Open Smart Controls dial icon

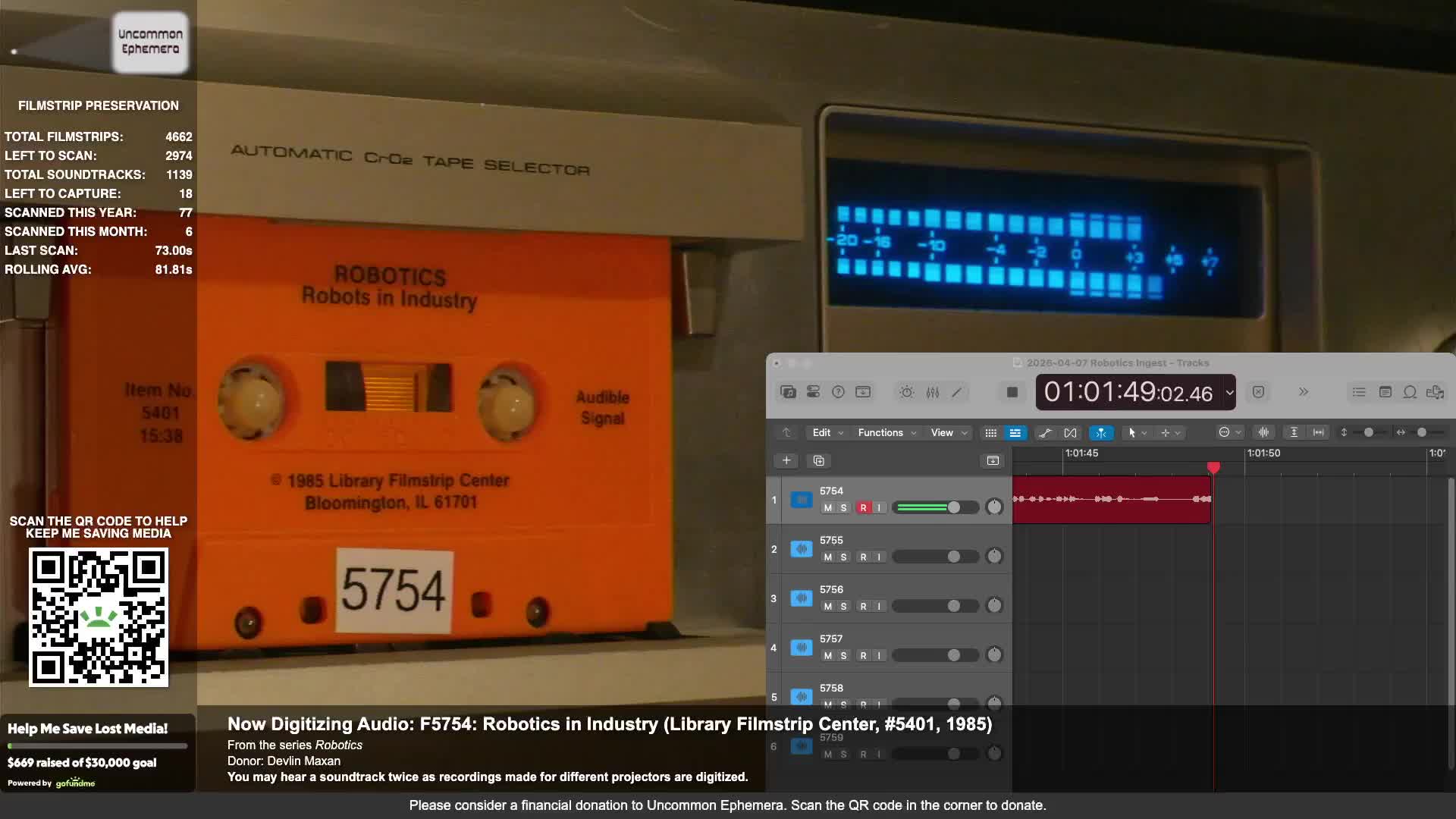click(x=906, y=392)
